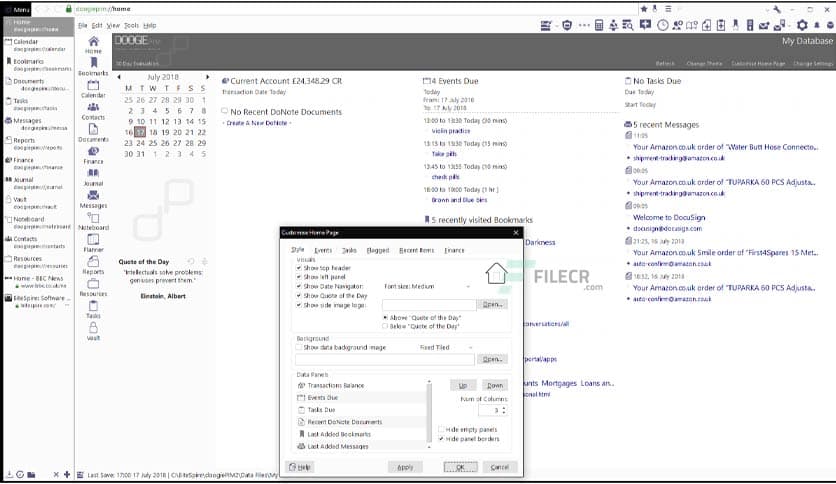The width and height of the screenshot is (836, 484).
Task: Switch to the Events tab in the dialog
Action: coord(323,250)
